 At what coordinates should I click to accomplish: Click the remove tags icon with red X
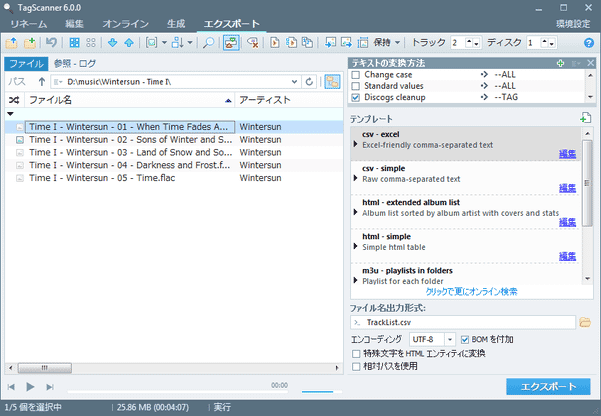tap(253, 43)
